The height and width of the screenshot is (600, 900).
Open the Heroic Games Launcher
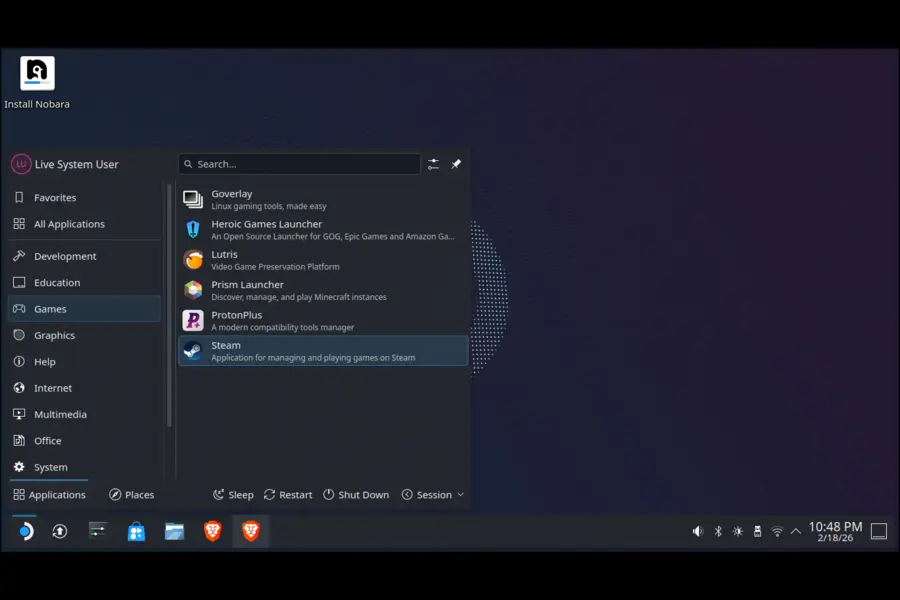300,229
